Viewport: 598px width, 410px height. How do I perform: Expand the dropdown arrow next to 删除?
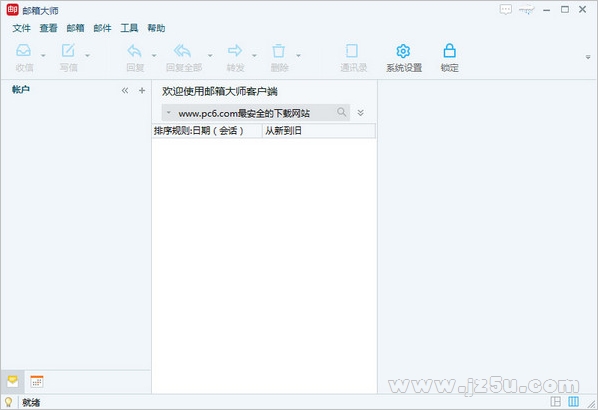pos(298,56)
